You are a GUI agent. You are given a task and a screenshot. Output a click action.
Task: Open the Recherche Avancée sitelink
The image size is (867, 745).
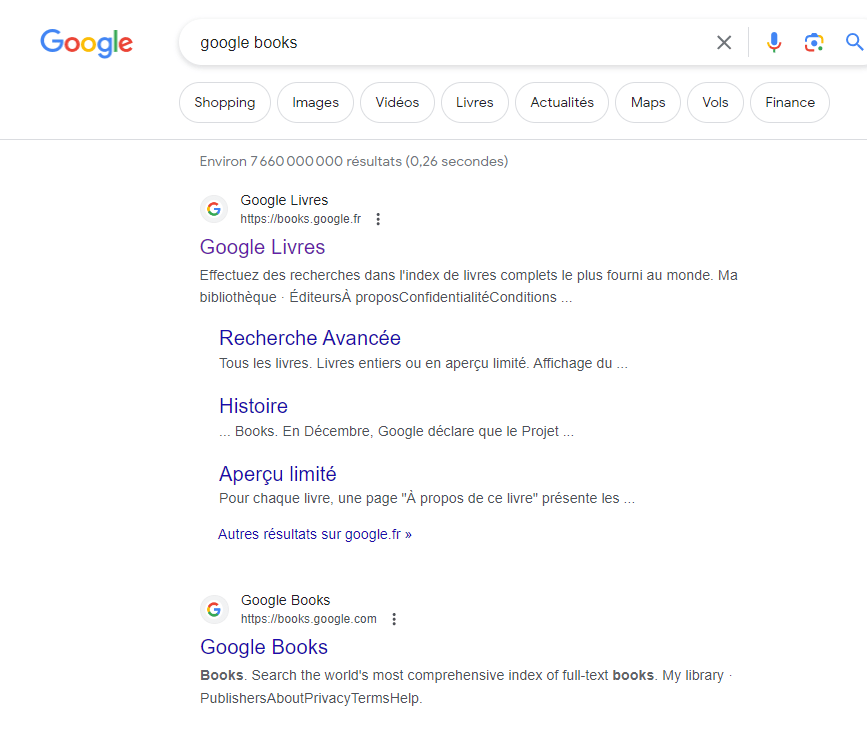[x=309, y=338]
